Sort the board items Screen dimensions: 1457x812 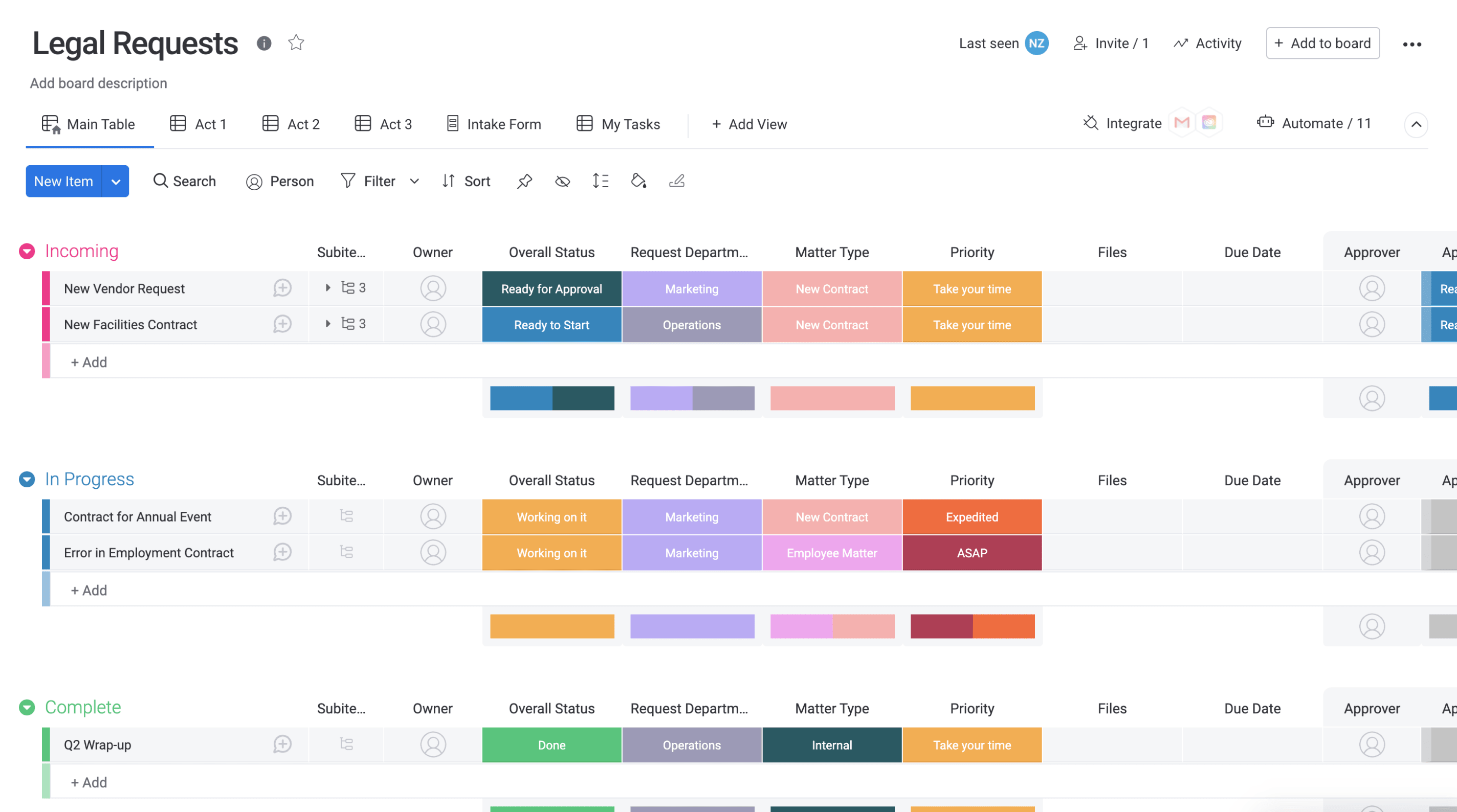tap(467, 181)
